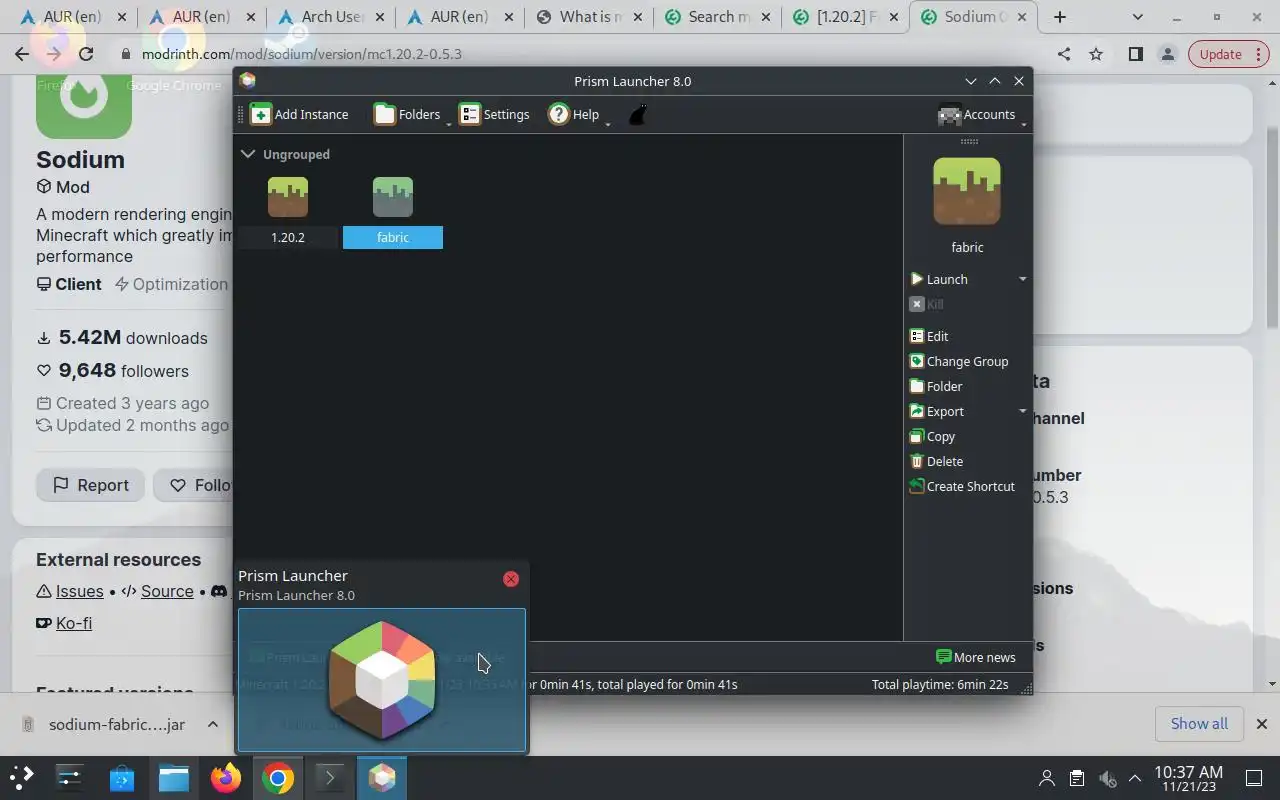This screenshot has width=1280, height=800.
Task: Click the Chrome Update button
Action: pos(1228,54)
